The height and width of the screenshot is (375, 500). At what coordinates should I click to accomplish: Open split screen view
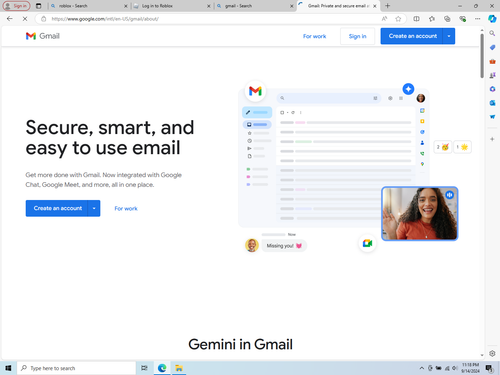[x=416, y=19]
